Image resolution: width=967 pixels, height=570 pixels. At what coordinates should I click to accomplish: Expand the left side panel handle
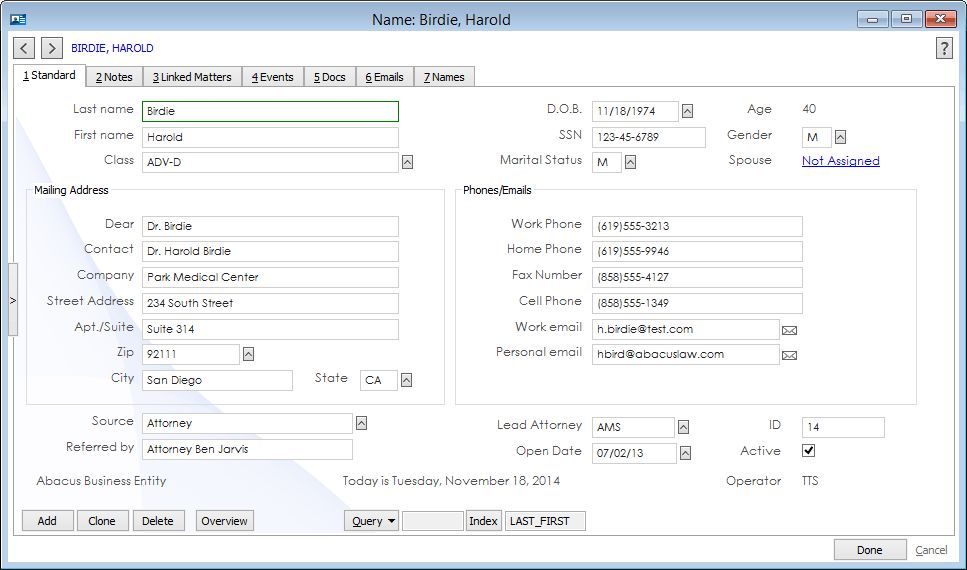pos(12,299)
